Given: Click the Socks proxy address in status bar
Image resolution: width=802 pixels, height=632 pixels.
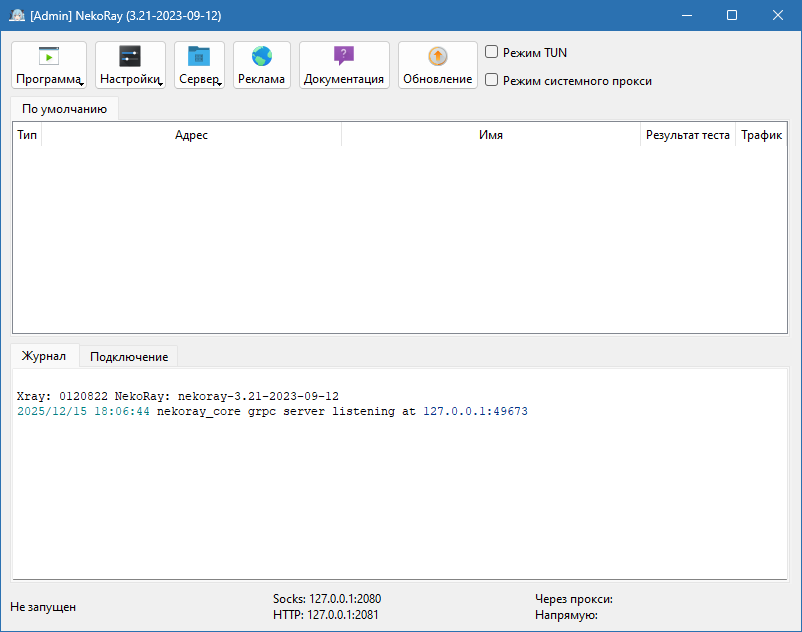Looking at the screenshot, I should point(327,598).
